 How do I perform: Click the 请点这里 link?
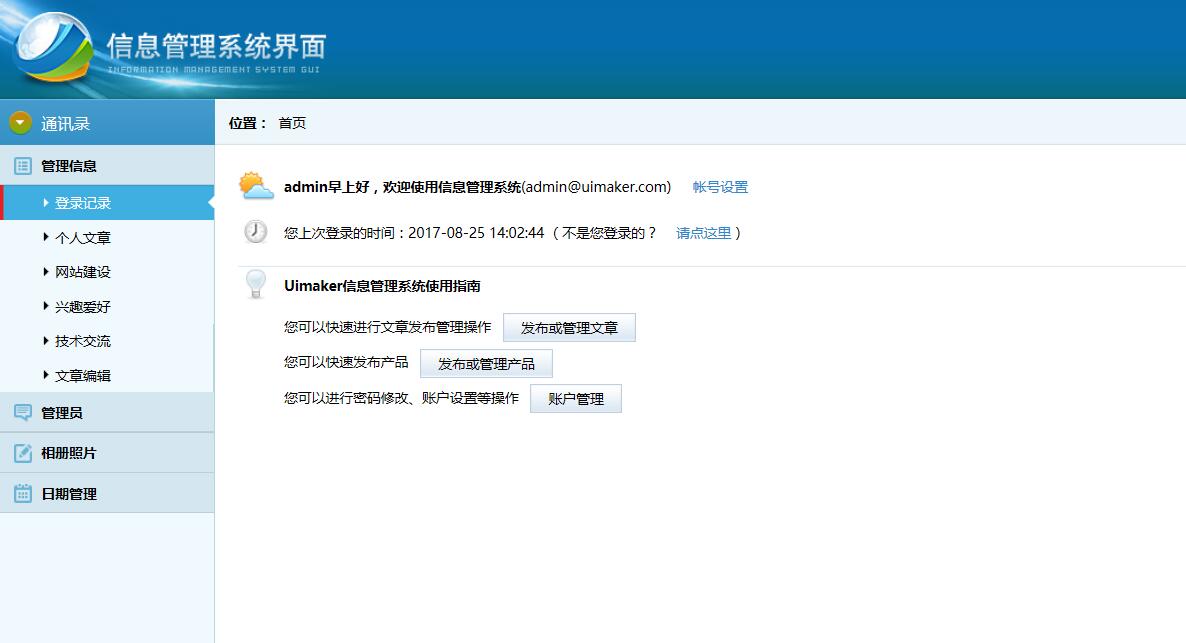pyautogui.click(x=704, y=233)
